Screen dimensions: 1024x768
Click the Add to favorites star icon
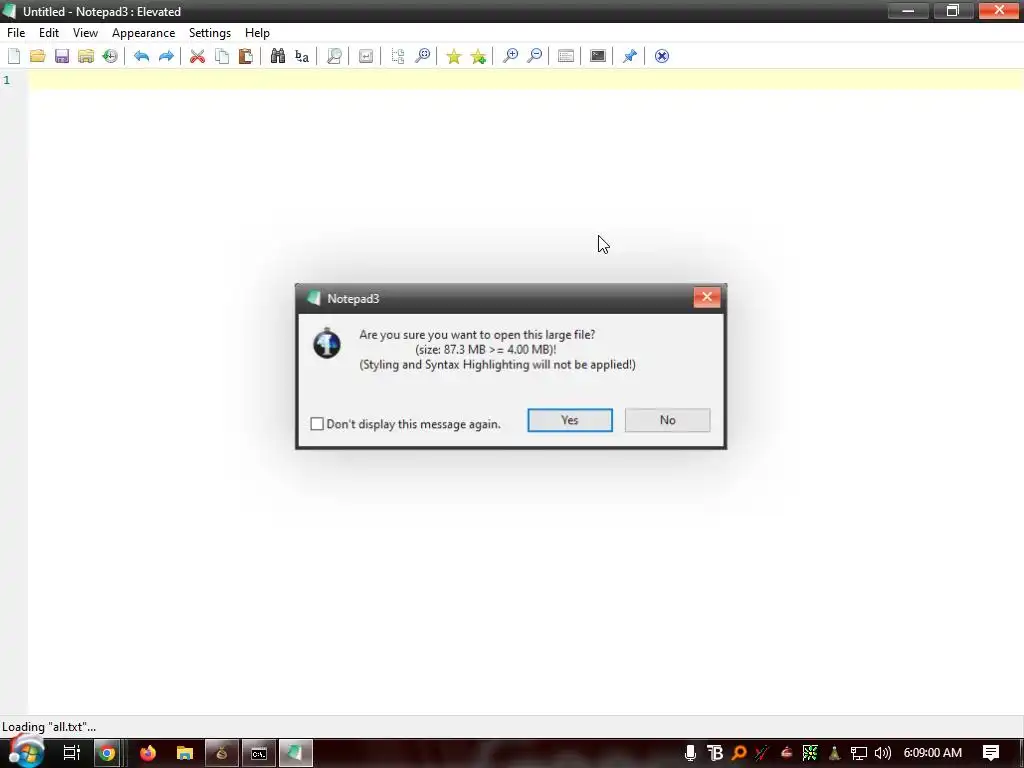[478, 56]
